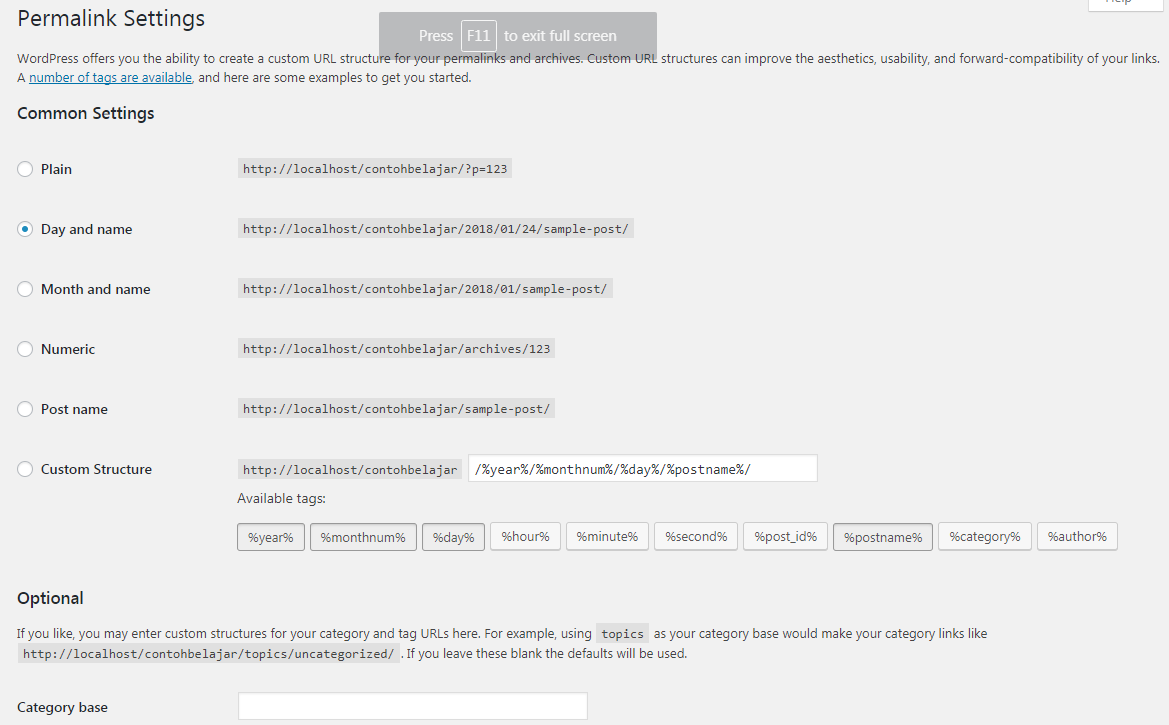Click the Day and name label
The height and width of the screenshot is (725, 1169).
click(86, 229)
